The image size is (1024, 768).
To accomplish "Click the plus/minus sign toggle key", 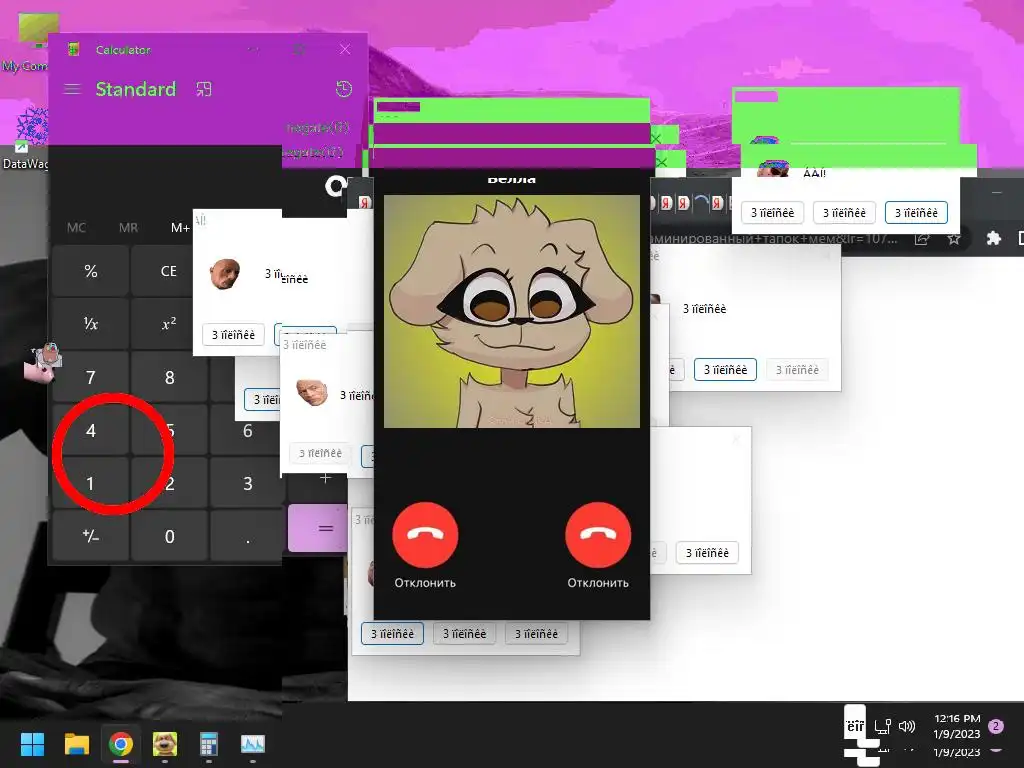I will tap(91, 536).
